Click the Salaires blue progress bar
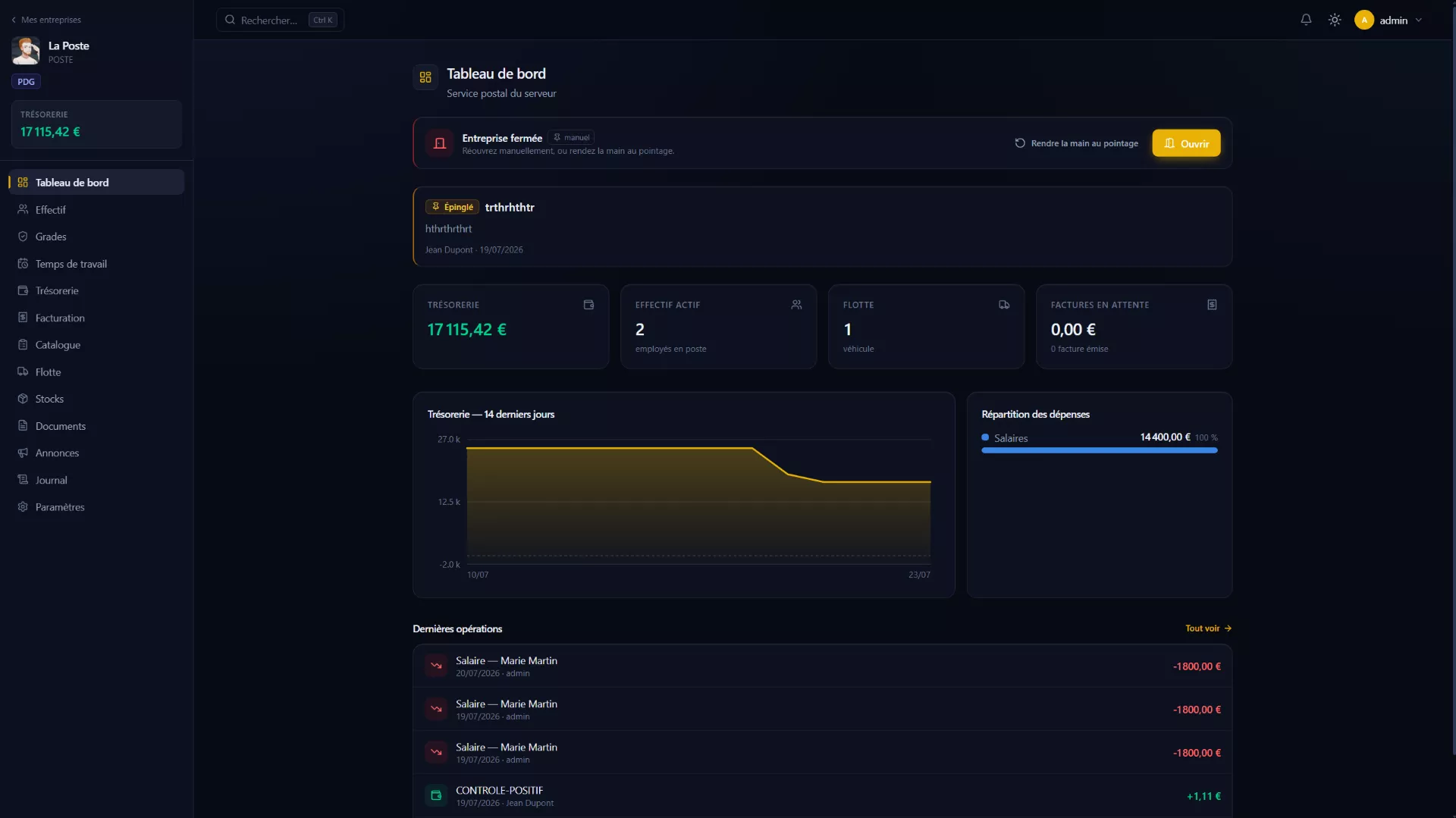1456x818 pixels. [1099, 450]
